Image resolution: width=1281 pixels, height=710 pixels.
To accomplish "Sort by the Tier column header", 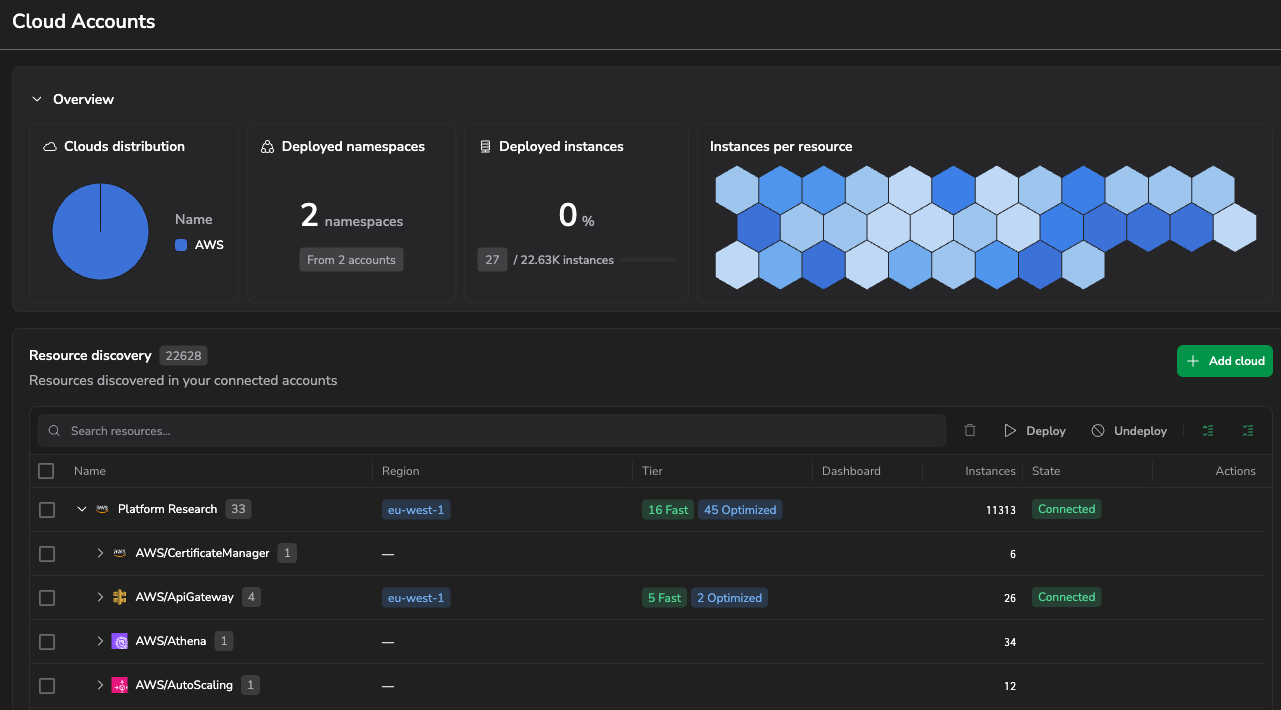I will coord(652,471).
